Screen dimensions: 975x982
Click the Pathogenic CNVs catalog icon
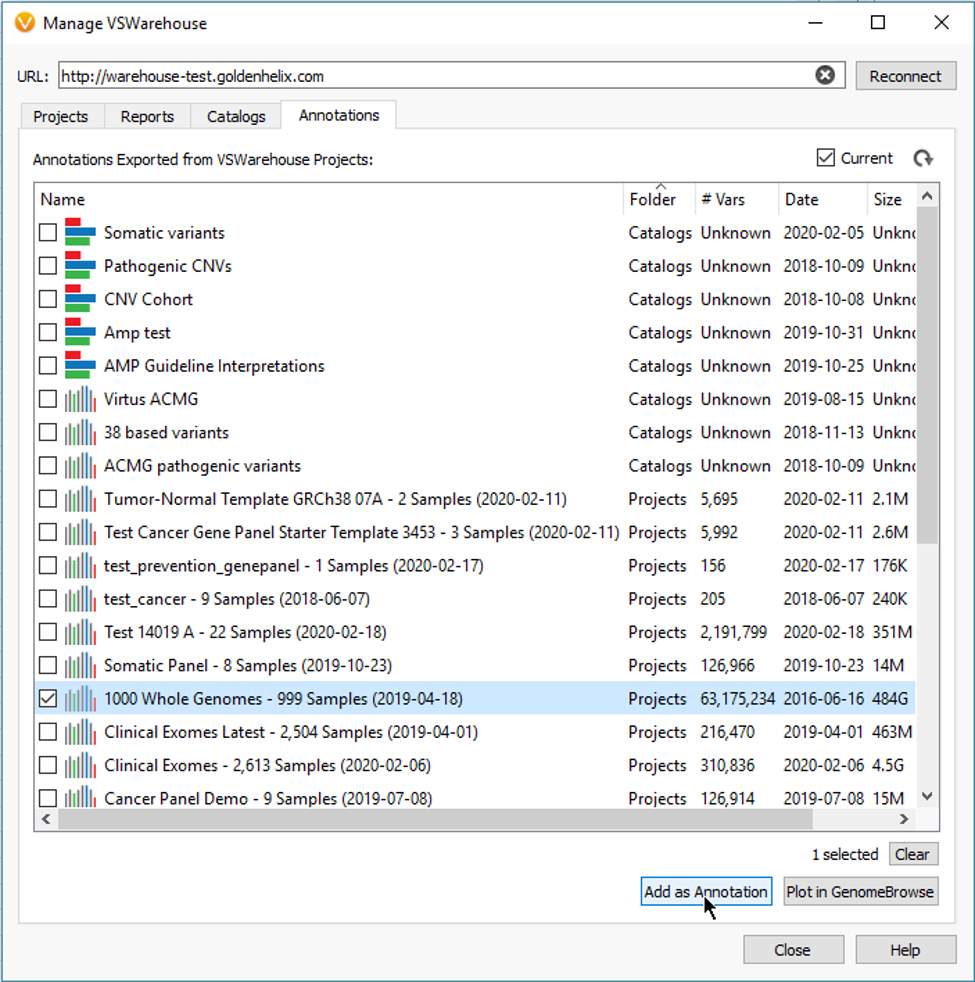click(80, 266)
